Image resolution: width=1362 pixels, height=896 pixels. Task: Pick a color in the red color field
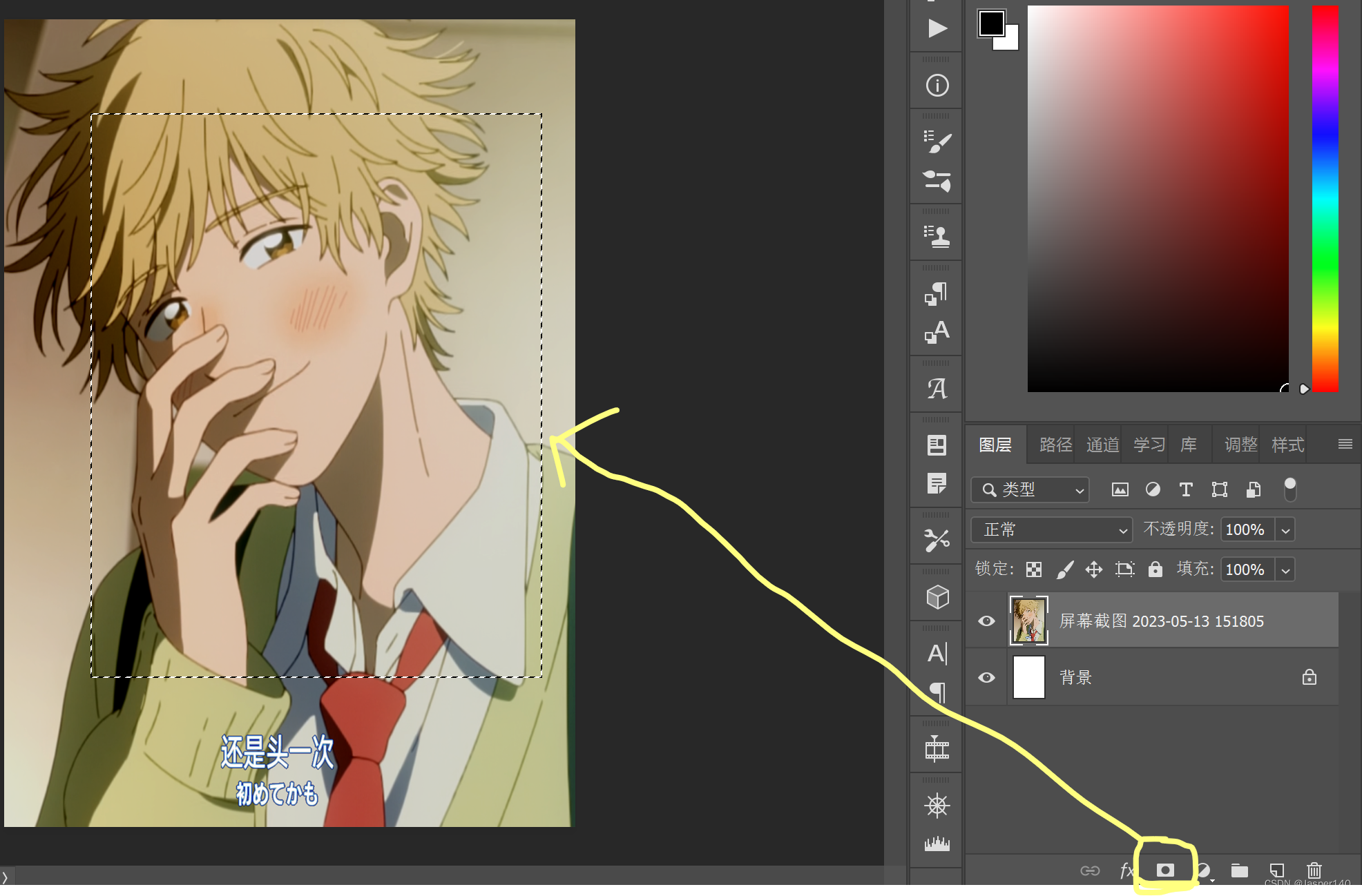tap(1158, 199)
